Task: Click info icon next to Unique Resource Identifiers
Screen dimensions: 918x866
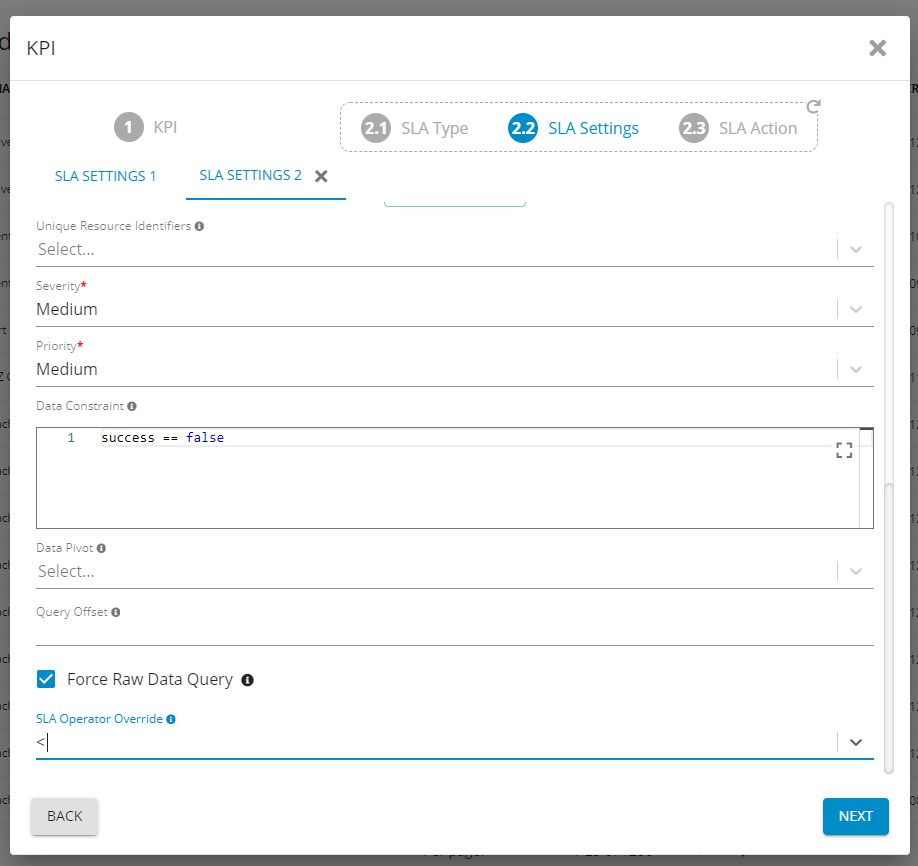Action: [200, 227]
